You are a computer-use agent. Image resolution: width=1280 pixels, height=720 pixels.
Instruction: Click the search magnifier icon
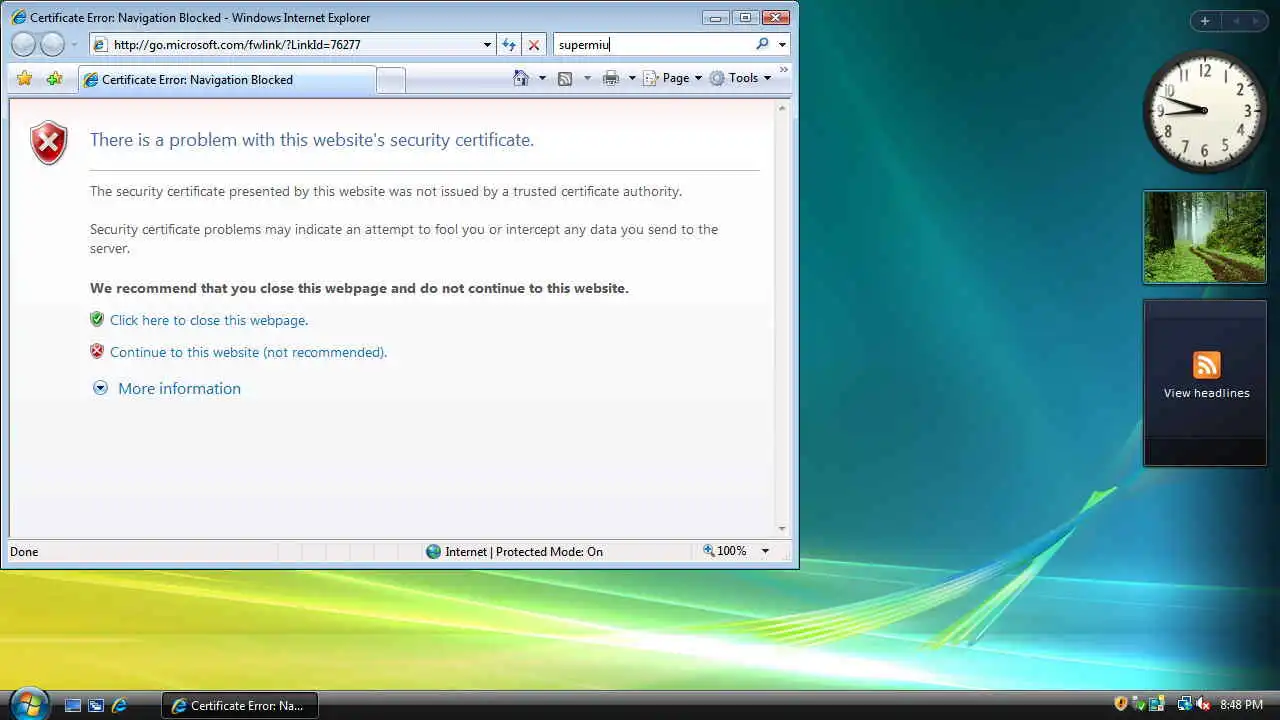763,44
